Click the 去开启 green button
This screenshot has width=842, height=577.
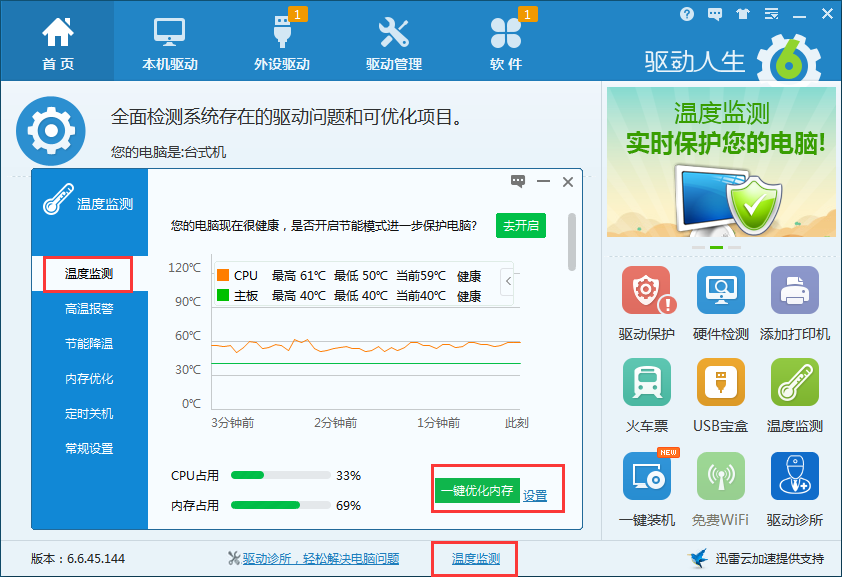coord(521,225)
